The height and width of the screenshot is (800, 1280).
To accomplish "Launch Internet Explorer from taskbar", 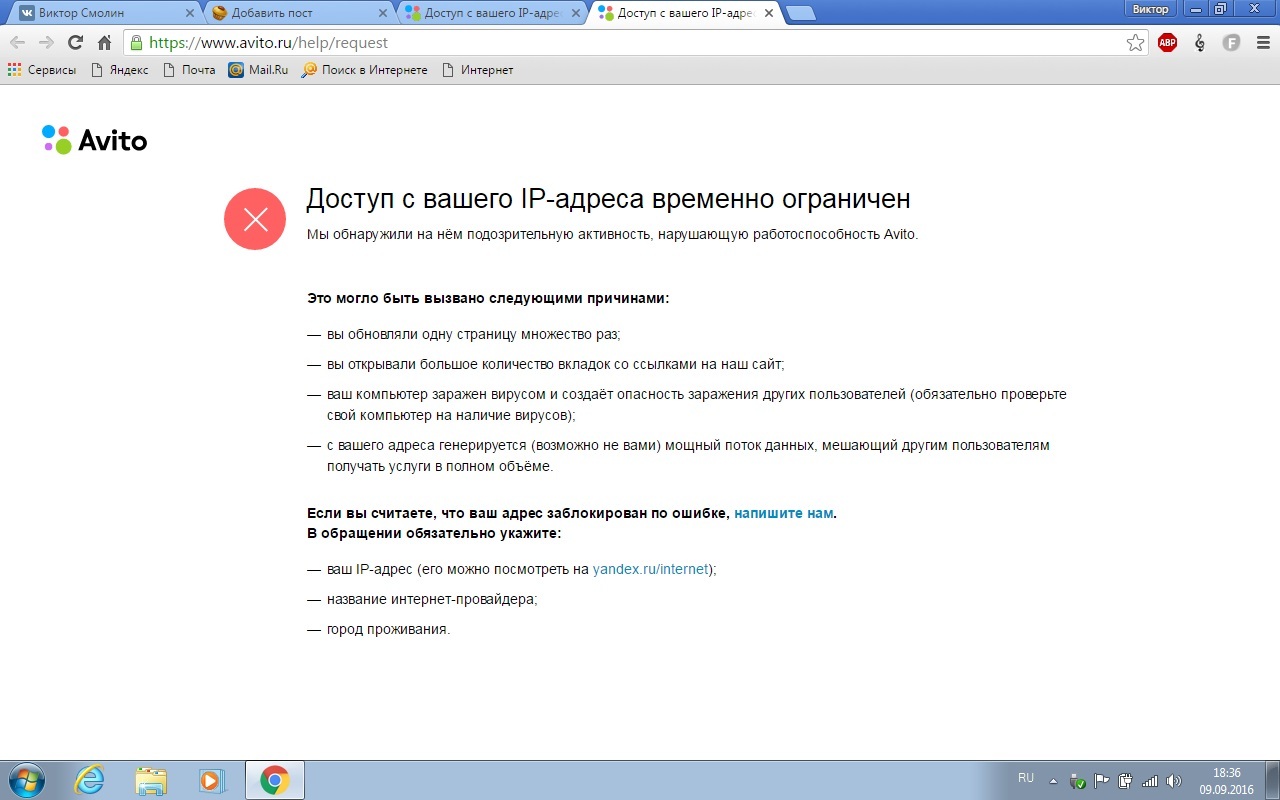I will click(90, 780).
